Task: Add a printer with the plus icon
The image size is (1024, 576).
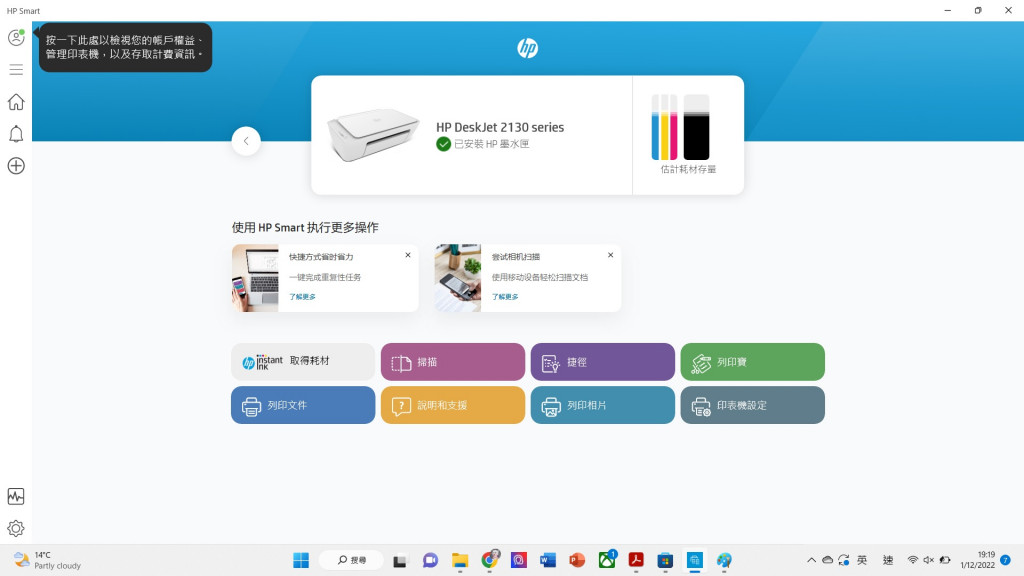Action: coord(16,166)
